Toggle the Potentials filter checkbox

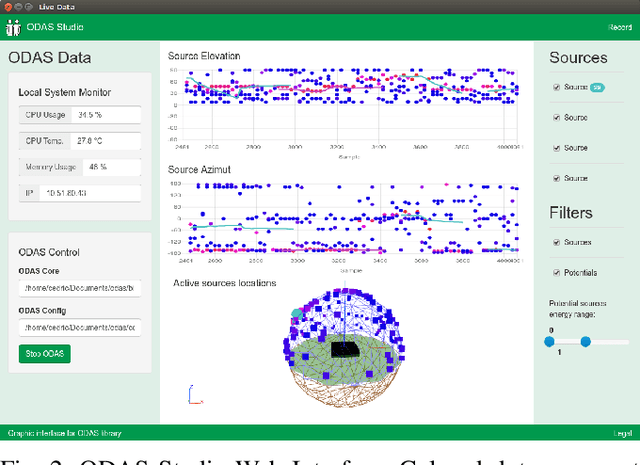pos(557,271)
